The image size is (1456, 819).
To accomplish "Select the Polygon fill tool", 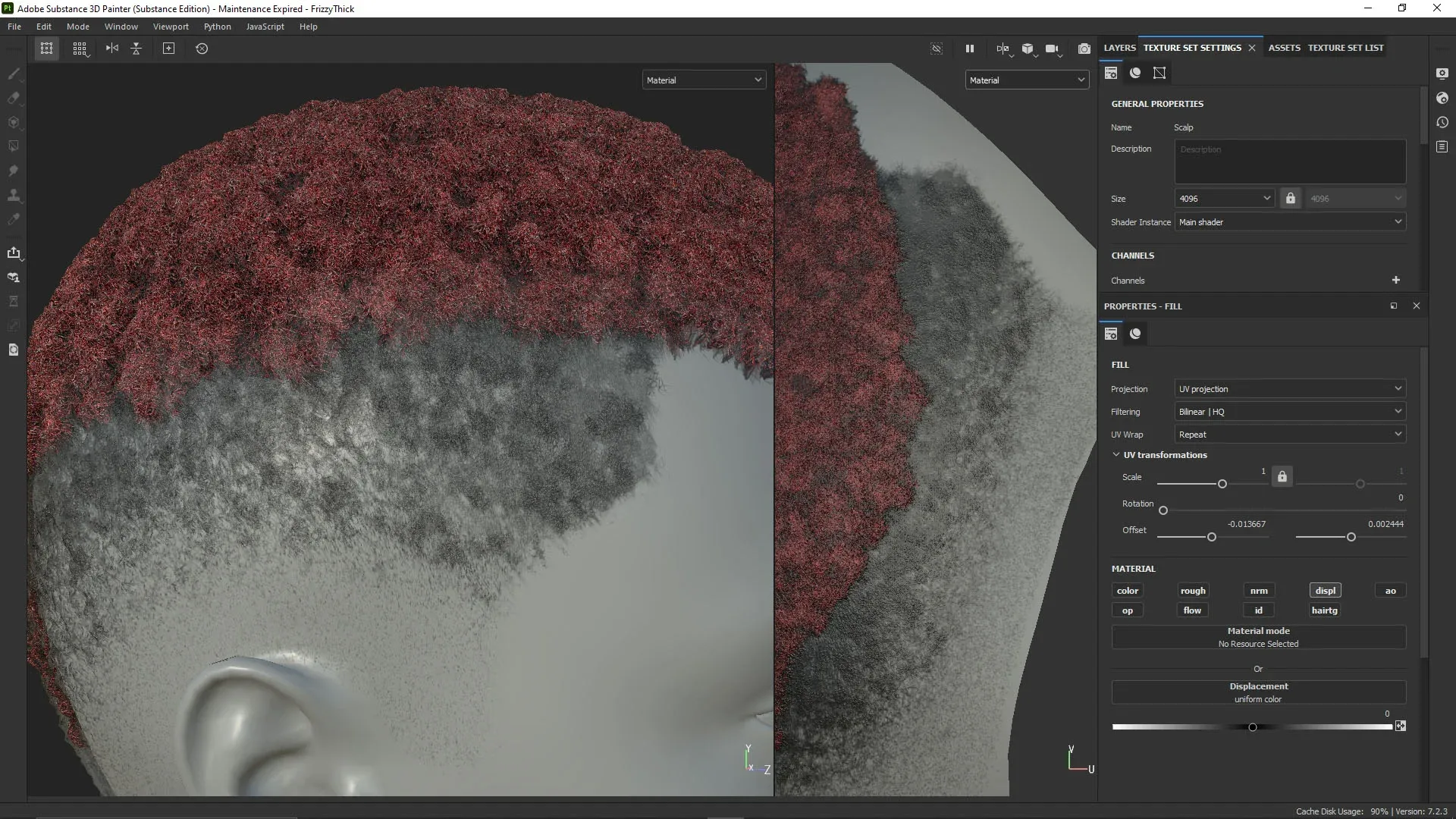I will 13,146.
